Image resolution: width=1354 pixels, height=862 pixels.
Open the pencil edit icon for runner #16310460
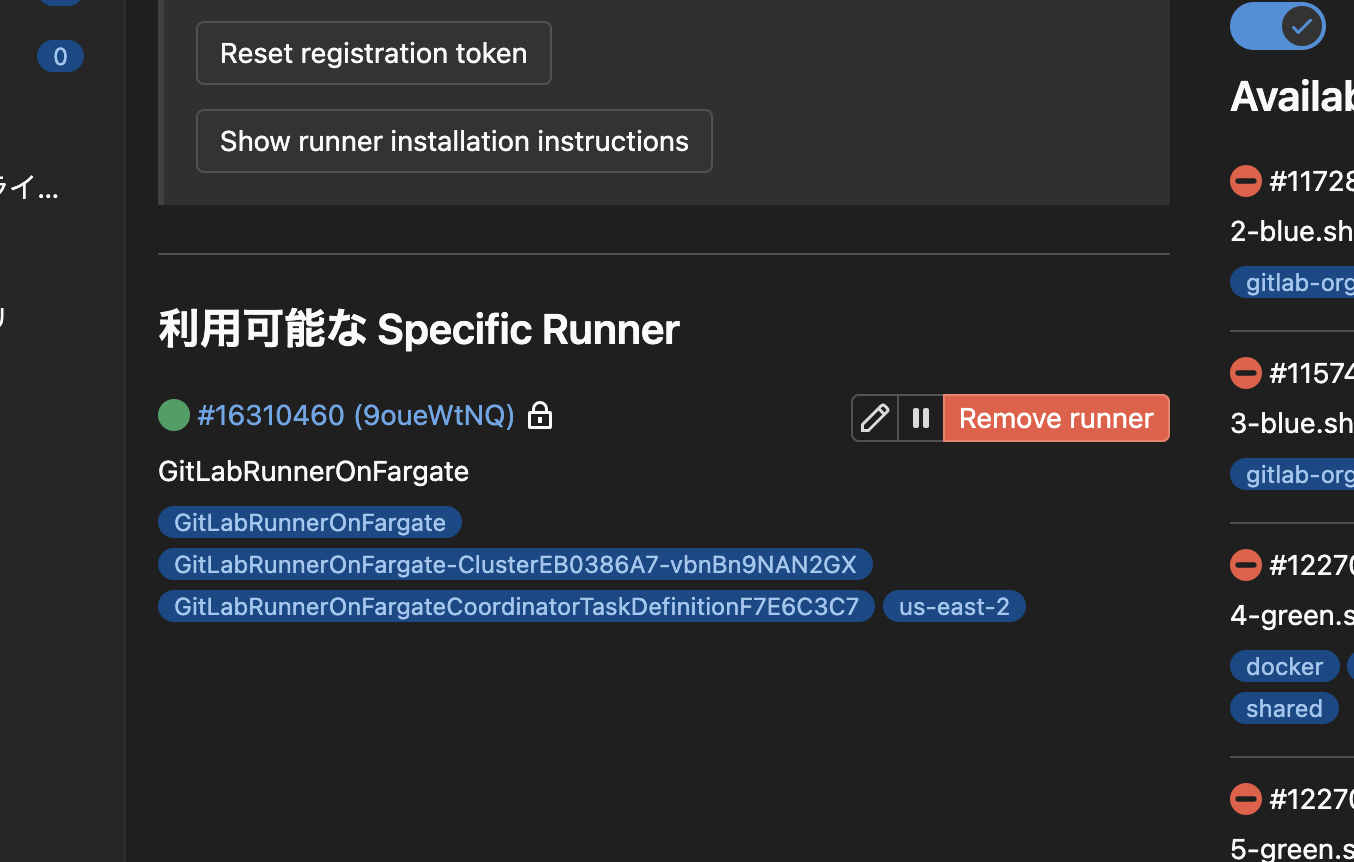click(x=874, y=418)
